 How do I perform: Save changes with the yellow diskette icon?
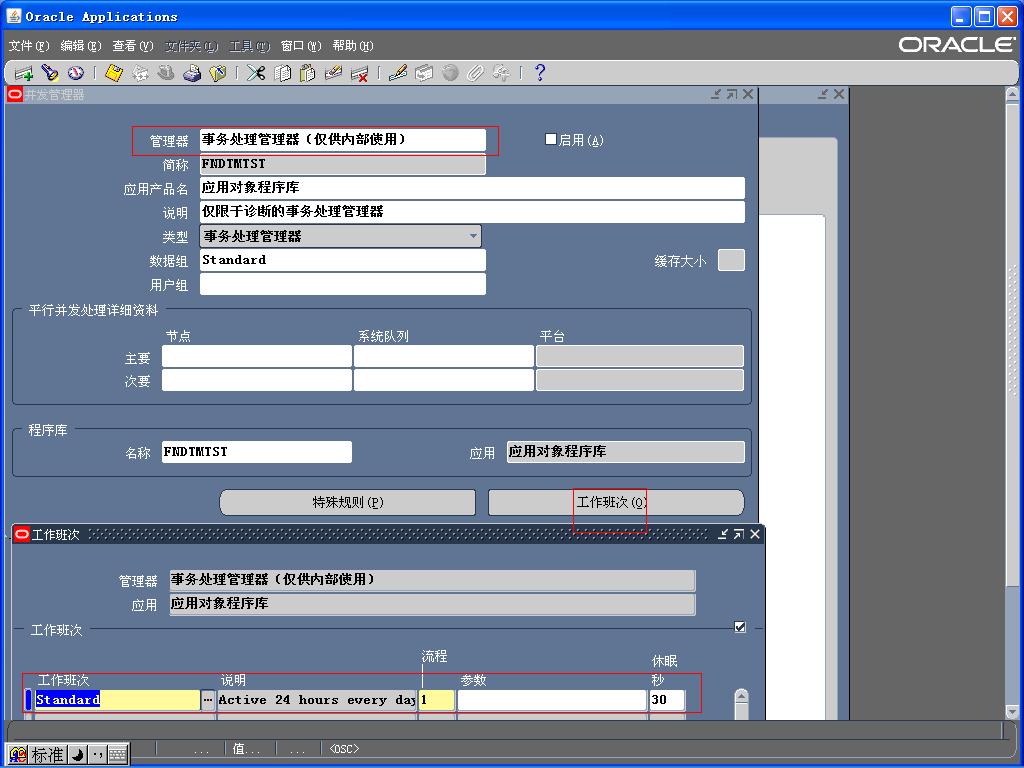tap(114, 73)
